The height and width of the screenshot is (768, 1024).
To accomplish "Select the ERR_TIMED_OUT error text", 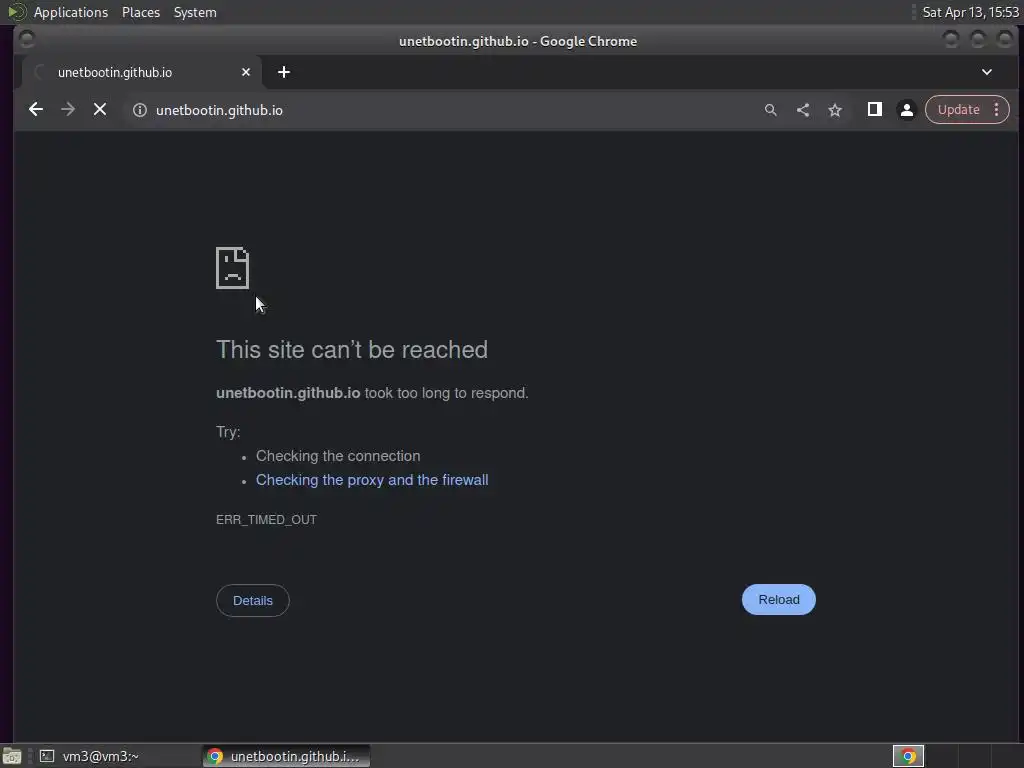I will click(x=266, y=520).
